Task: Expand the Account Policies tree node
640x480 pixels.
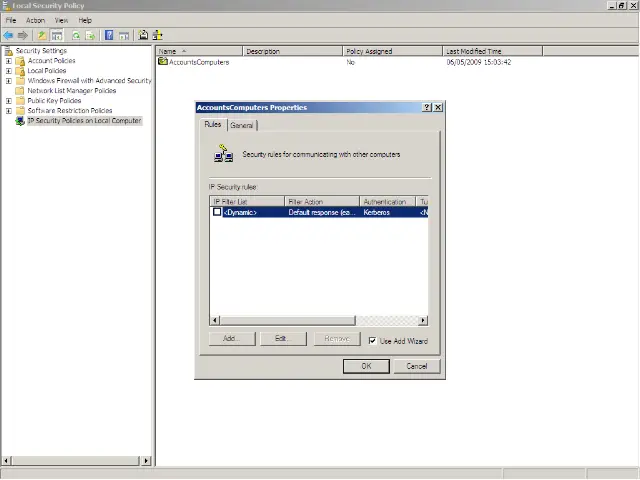Action: coord(9,61)
